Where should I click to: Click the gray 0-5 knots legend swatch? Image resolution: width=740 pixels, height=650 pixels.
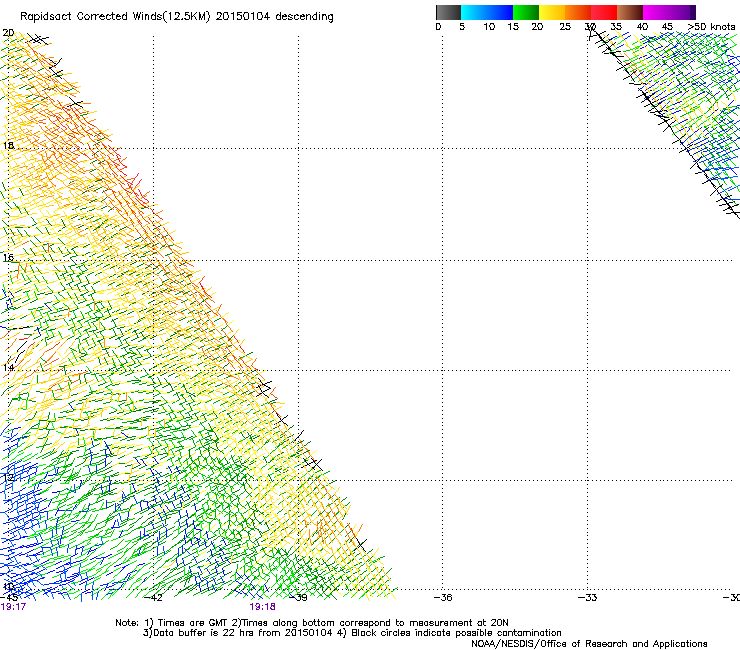click(448, 12)
